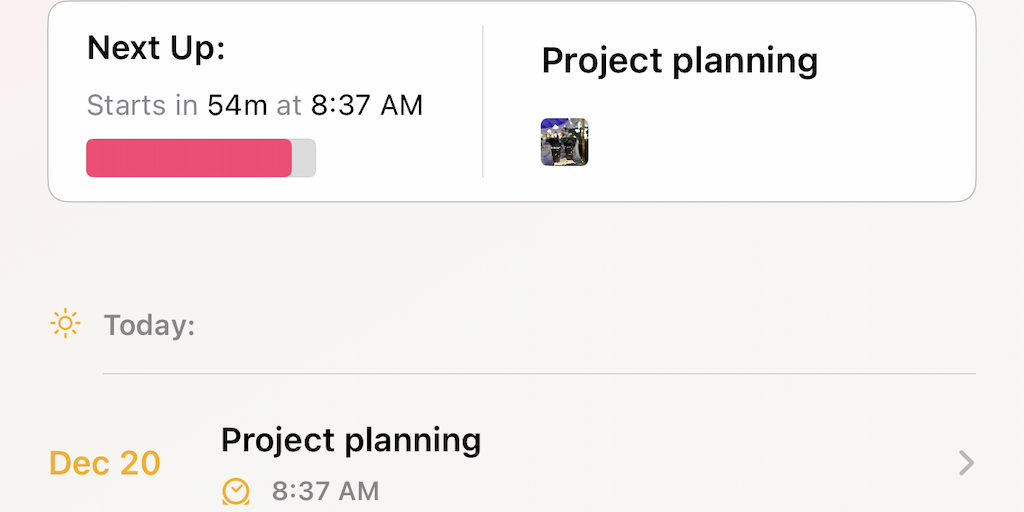Image resolution: width=1024 pixels, height=512 pixels.
Task: Open Project planning title in Next Up card
Action: pos(679,61)
